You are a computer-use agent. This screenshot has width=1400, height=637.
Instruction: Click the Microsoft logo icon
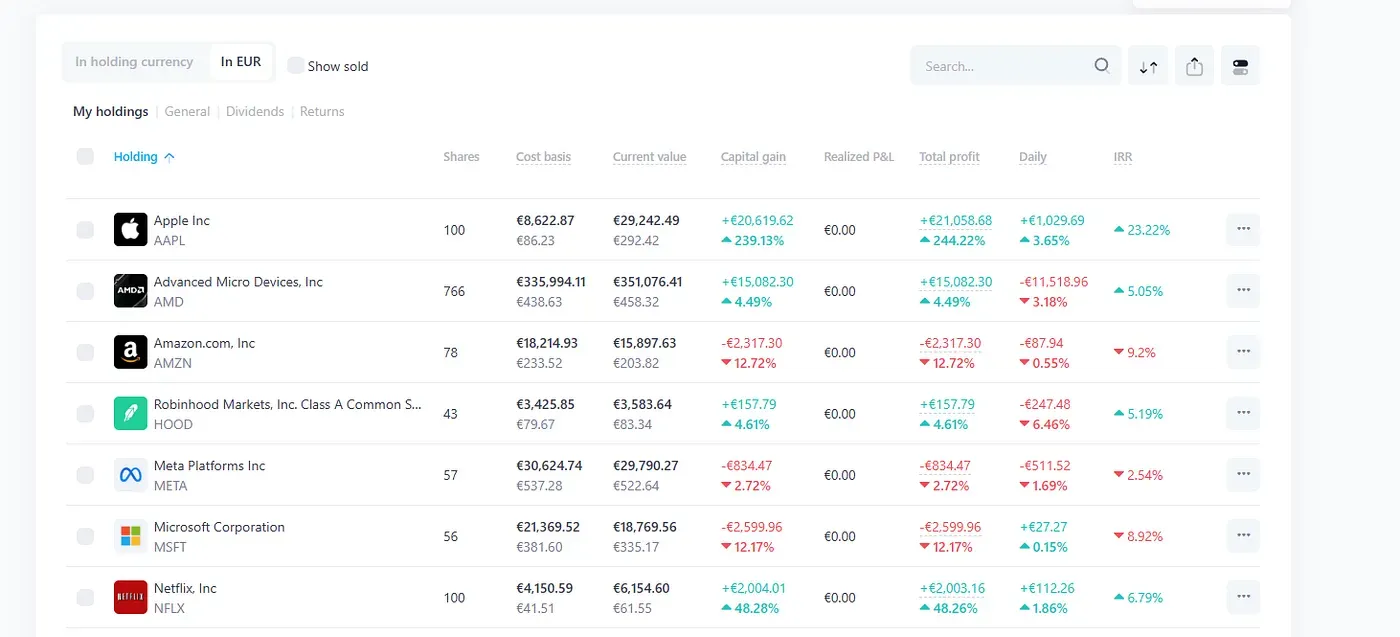(x=130, y=536)
